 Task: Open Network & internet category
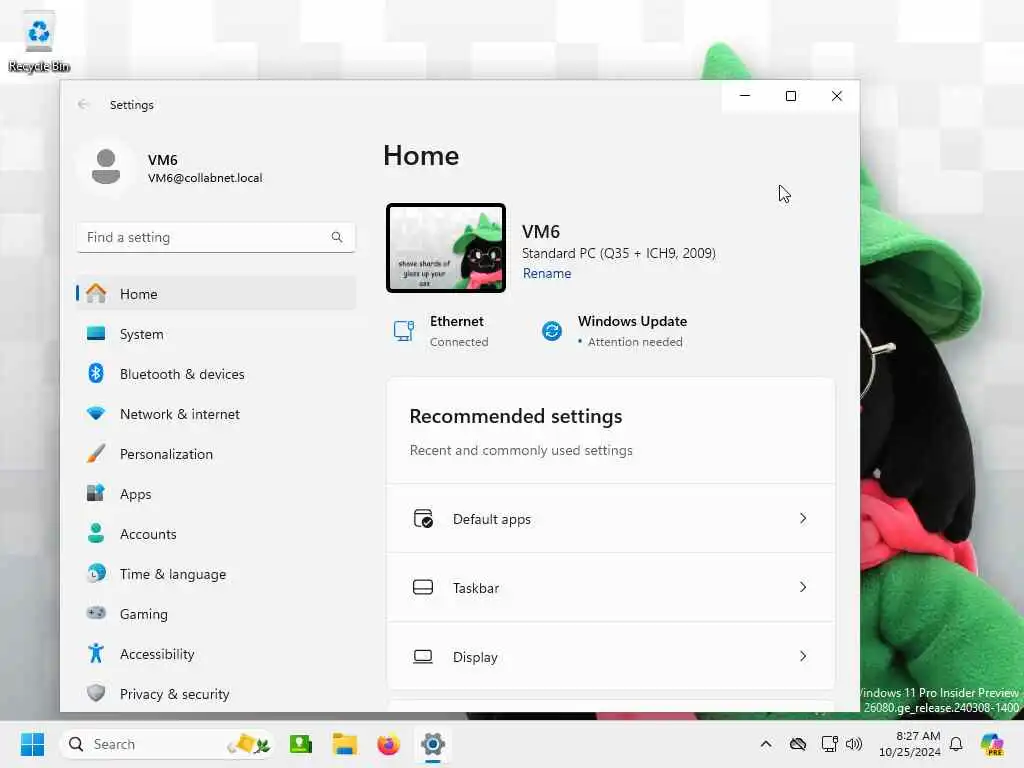pyautogui.click(x=216, y=414)
